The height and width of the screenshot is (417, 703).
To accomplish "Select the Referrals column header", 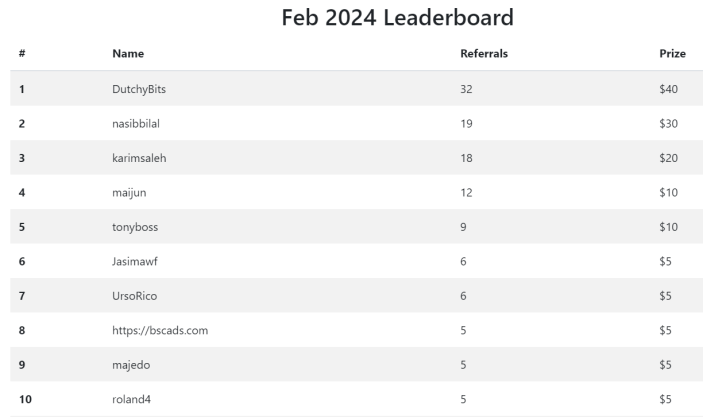I will pyautogui.click(x=484, y=53).
